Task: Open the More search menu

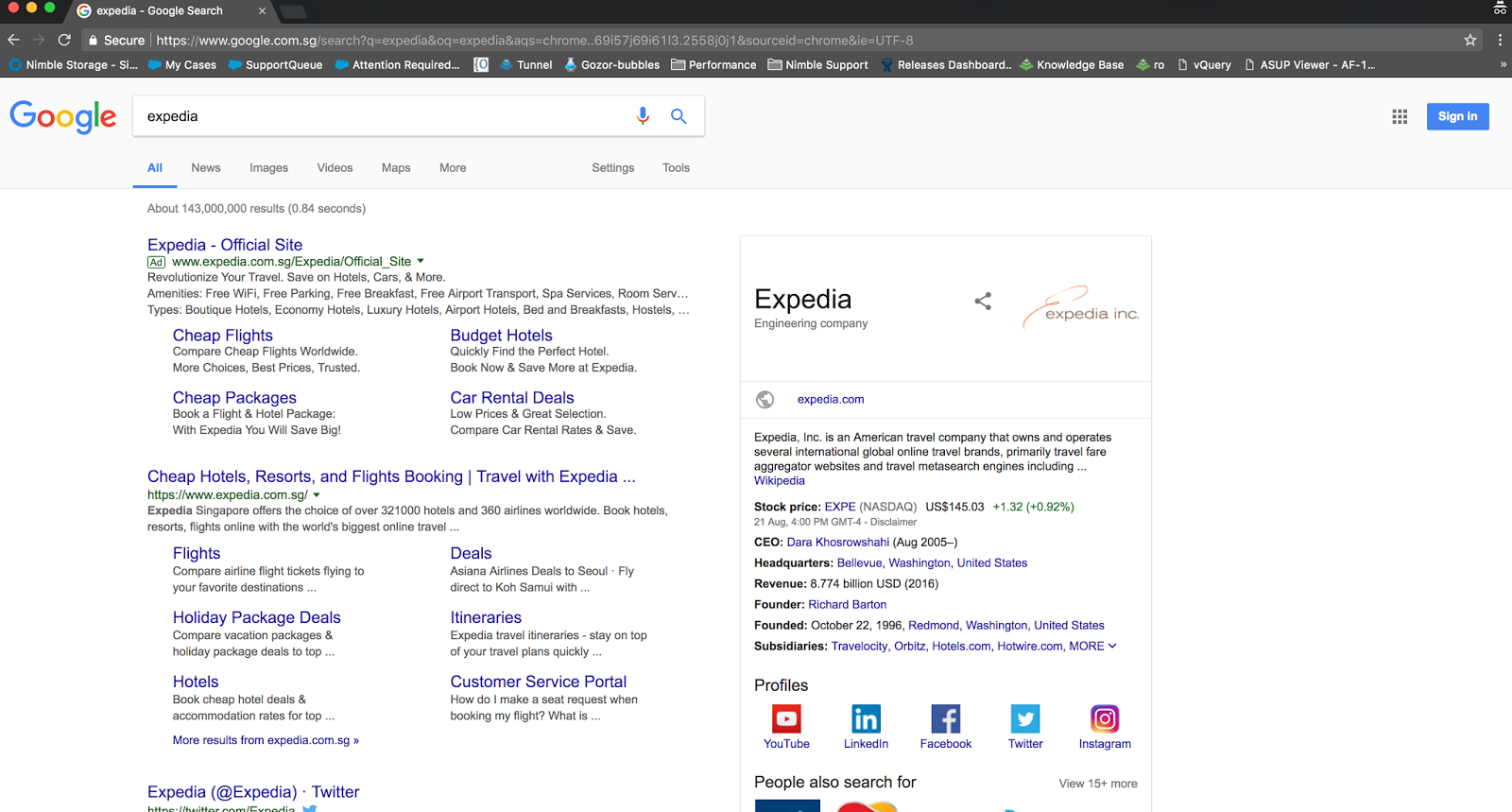Action: (x=453, y=168)
